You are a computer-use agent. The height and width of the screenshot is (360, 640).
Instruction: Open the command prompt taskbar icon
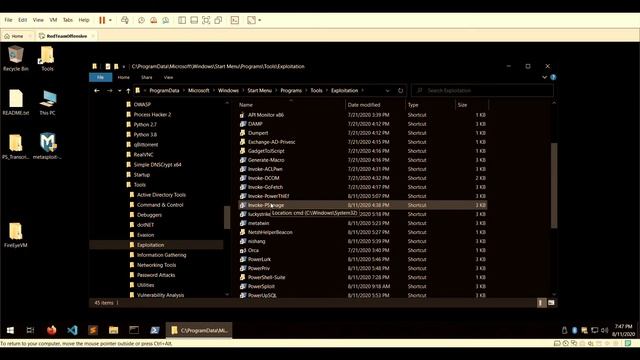pos(134,330)
